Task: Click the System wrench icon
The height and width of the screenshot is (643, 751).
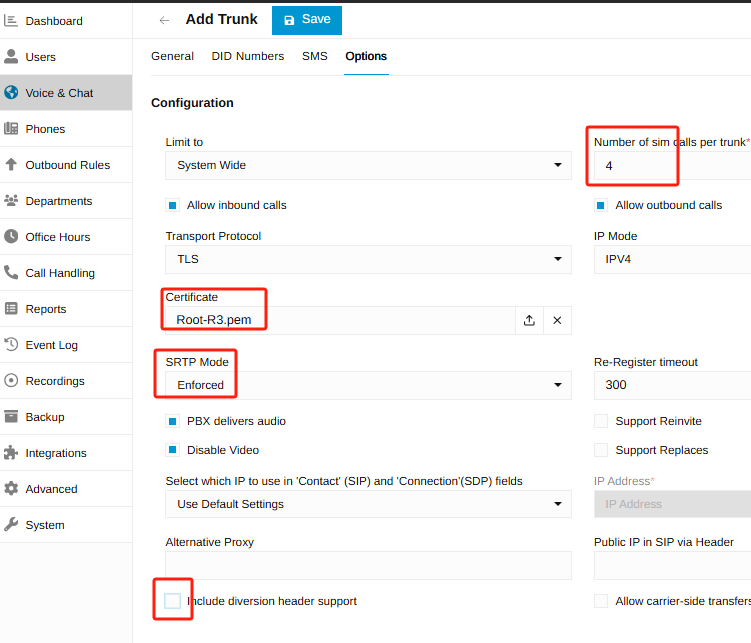Action: click(11, 524)
